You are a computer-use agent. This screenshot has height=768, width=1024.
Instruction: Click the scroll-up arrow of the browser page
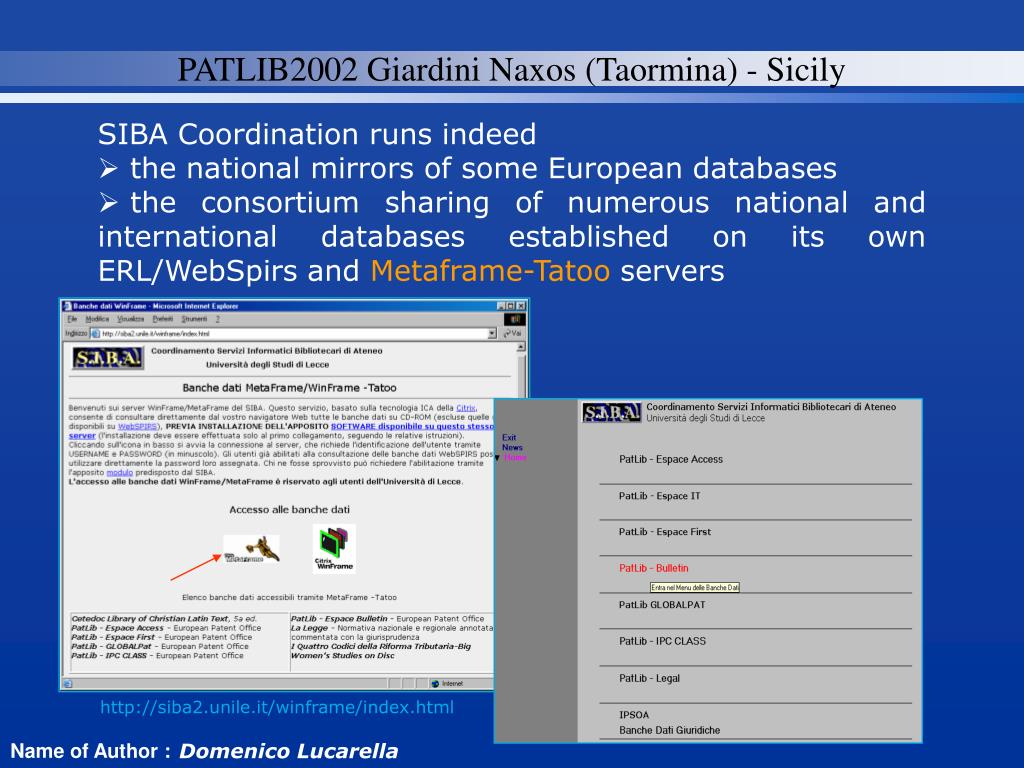click(520, 347)
